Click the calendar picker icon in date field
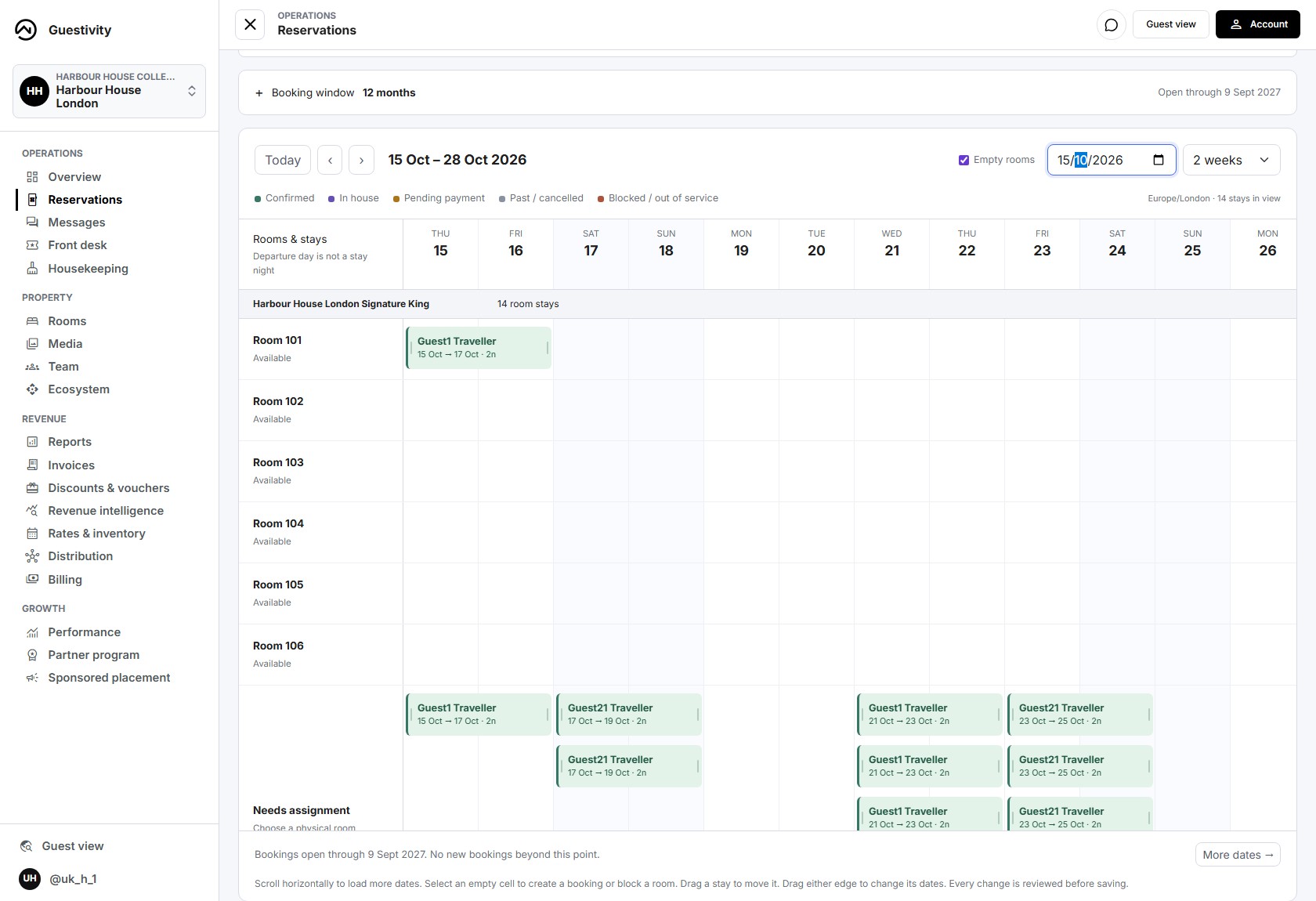1316x901 pixels. (x=1159, y=160)
